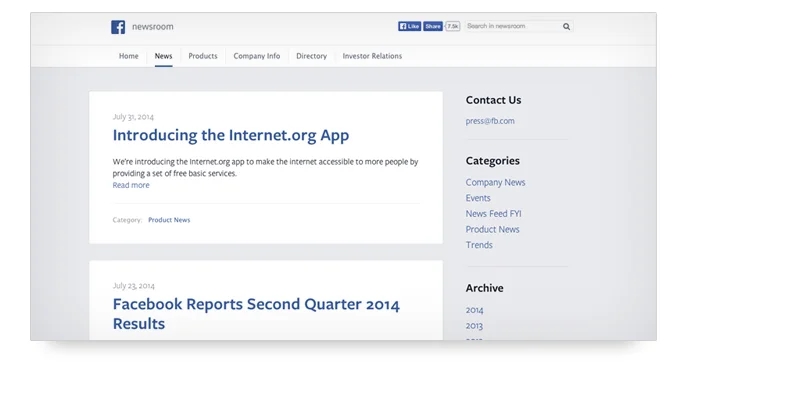Open the Products tab

click(x=203, y=56)
